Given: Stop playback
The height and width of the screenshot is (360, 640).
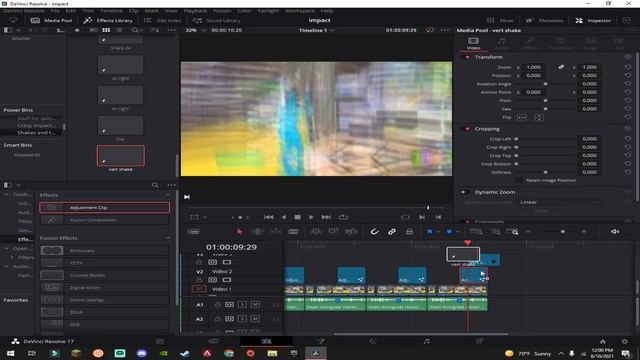Looking at the screenshot, I should pos(298,217).
